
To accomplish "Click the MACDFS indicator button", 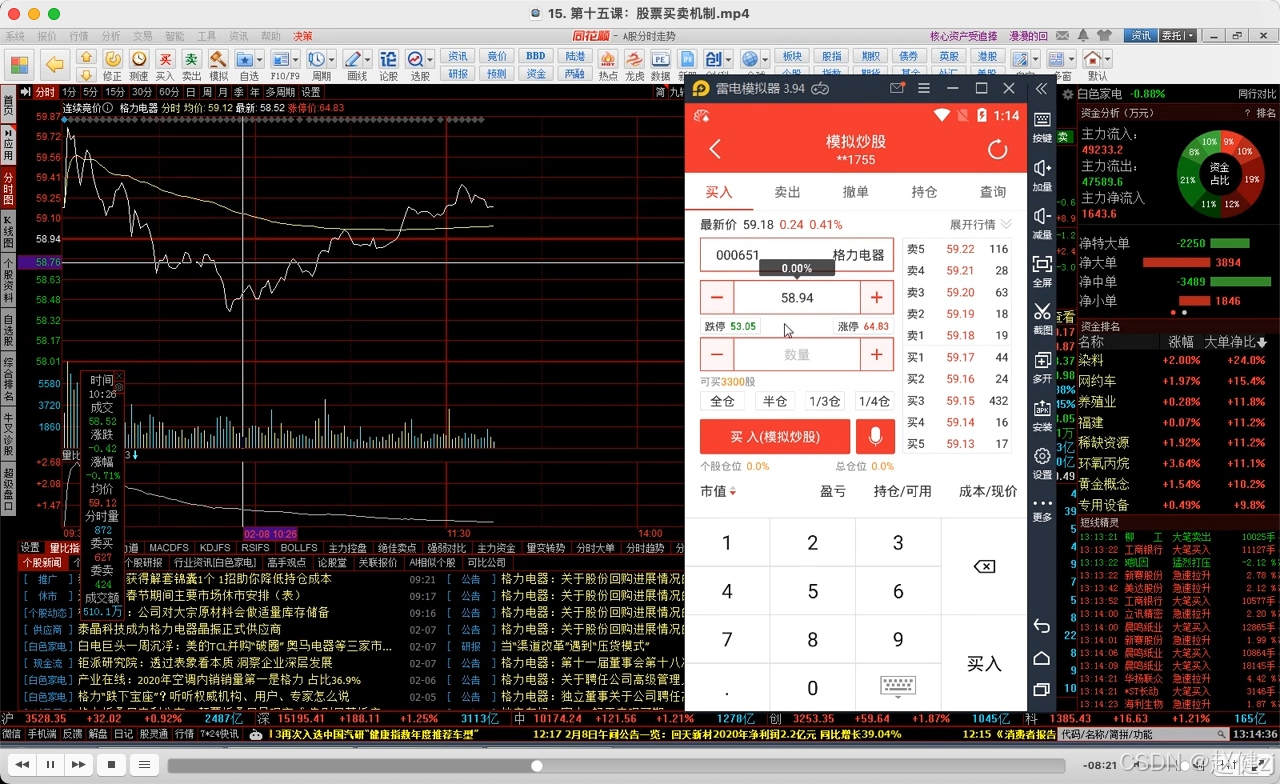I will click(x=169, y=548).
